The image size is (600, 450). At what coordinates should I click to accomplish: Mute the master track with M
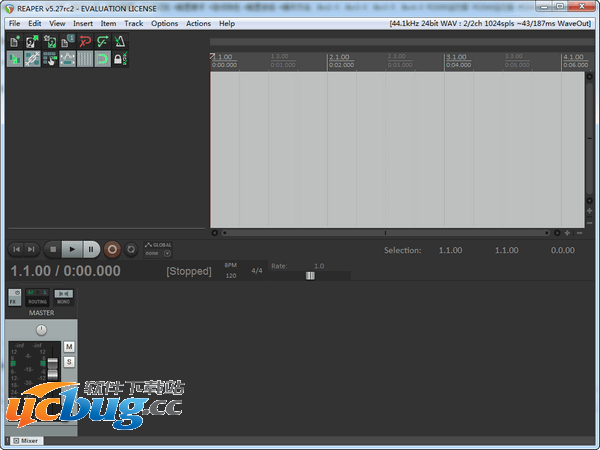[x=69, y=347]
